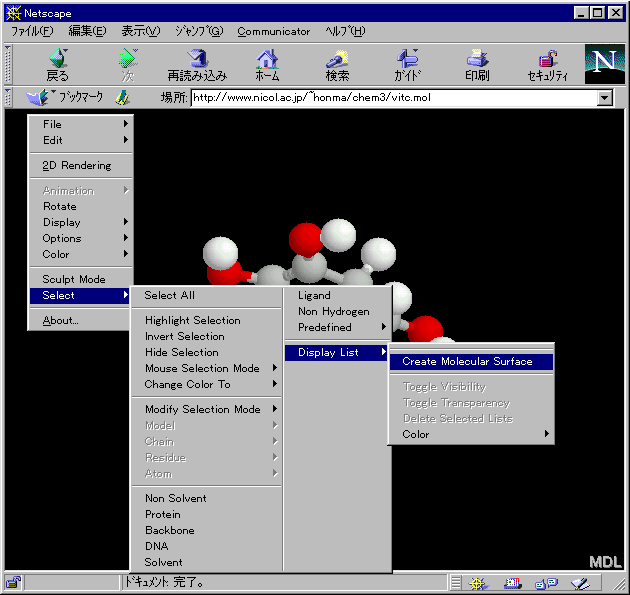Image resolution: width=630 pixels, height=595 pixels.
Task: Choose Rotate in the popup menu
Action: click(x=81, y=206)
